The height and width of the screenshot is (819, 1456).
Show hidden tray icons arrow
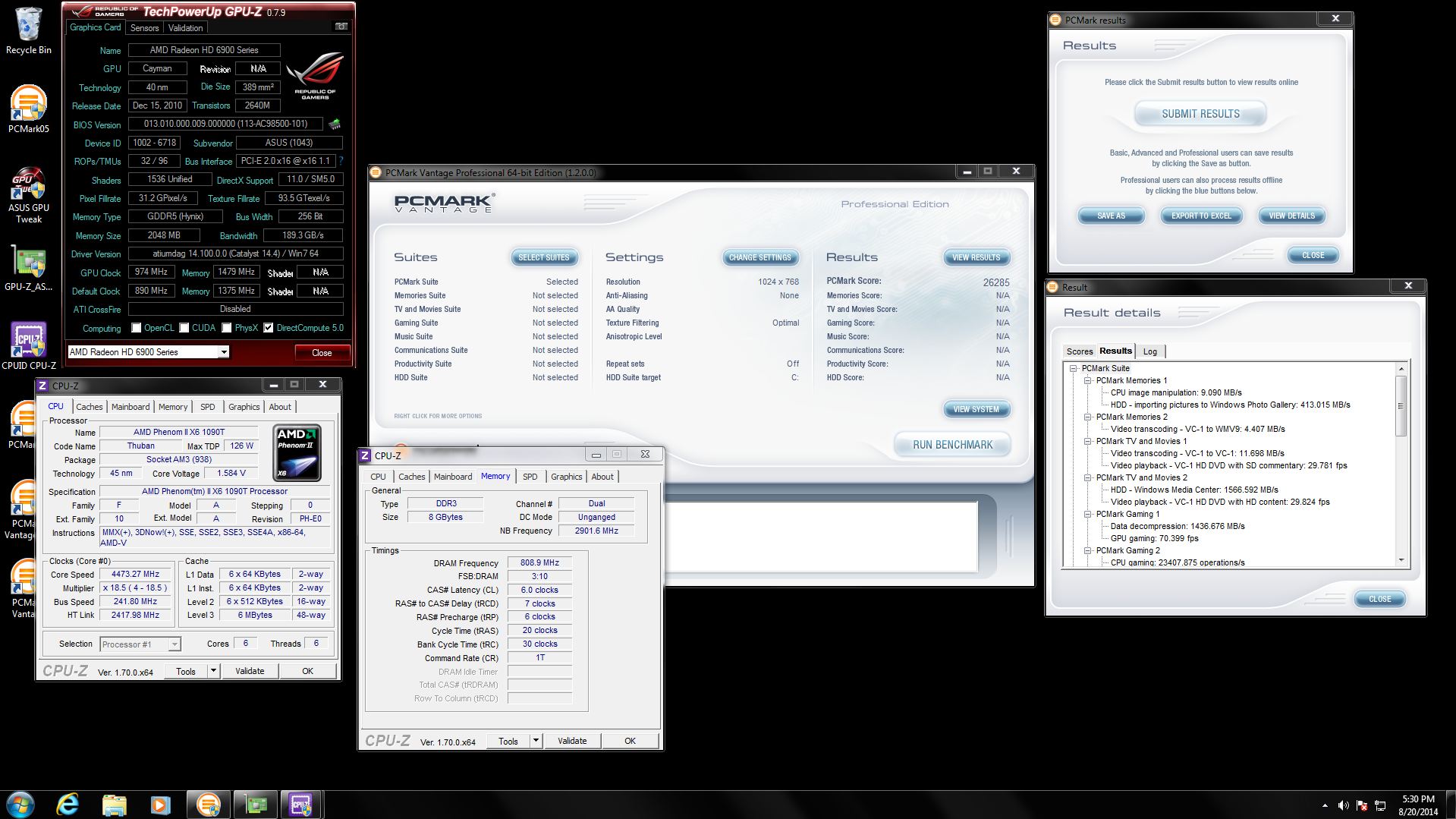(1325, 805)
